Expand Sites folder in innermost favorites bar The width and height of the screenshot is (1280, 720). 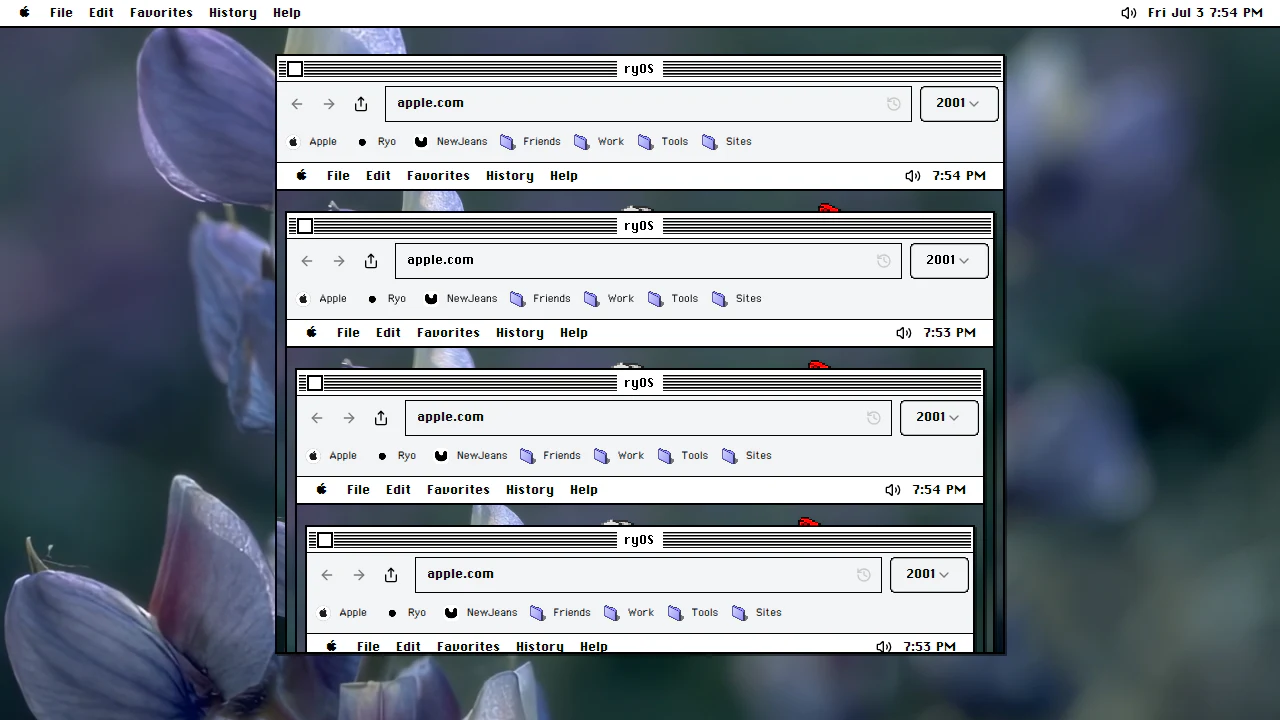pyautogui.click(x=757, y=613)
